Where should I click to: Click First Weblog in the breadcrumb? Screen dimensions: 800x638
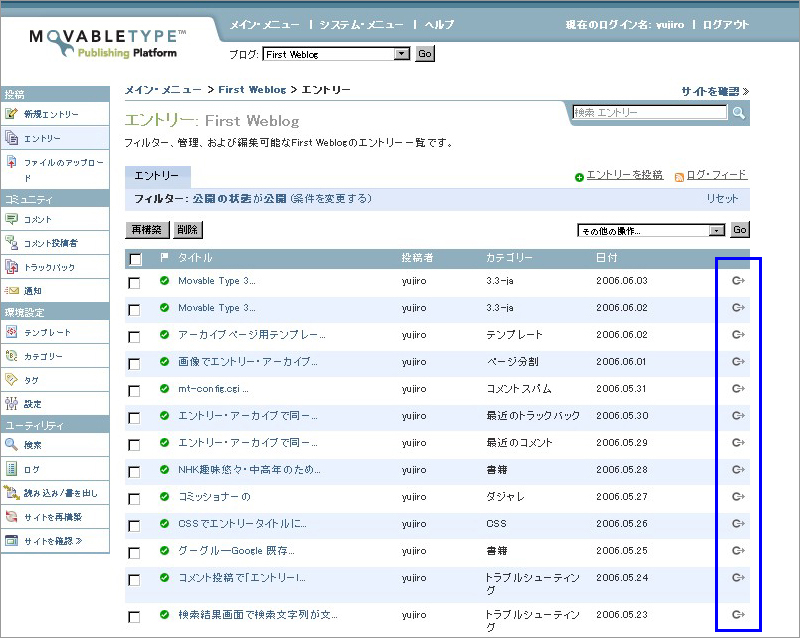[x=252, y=90]
